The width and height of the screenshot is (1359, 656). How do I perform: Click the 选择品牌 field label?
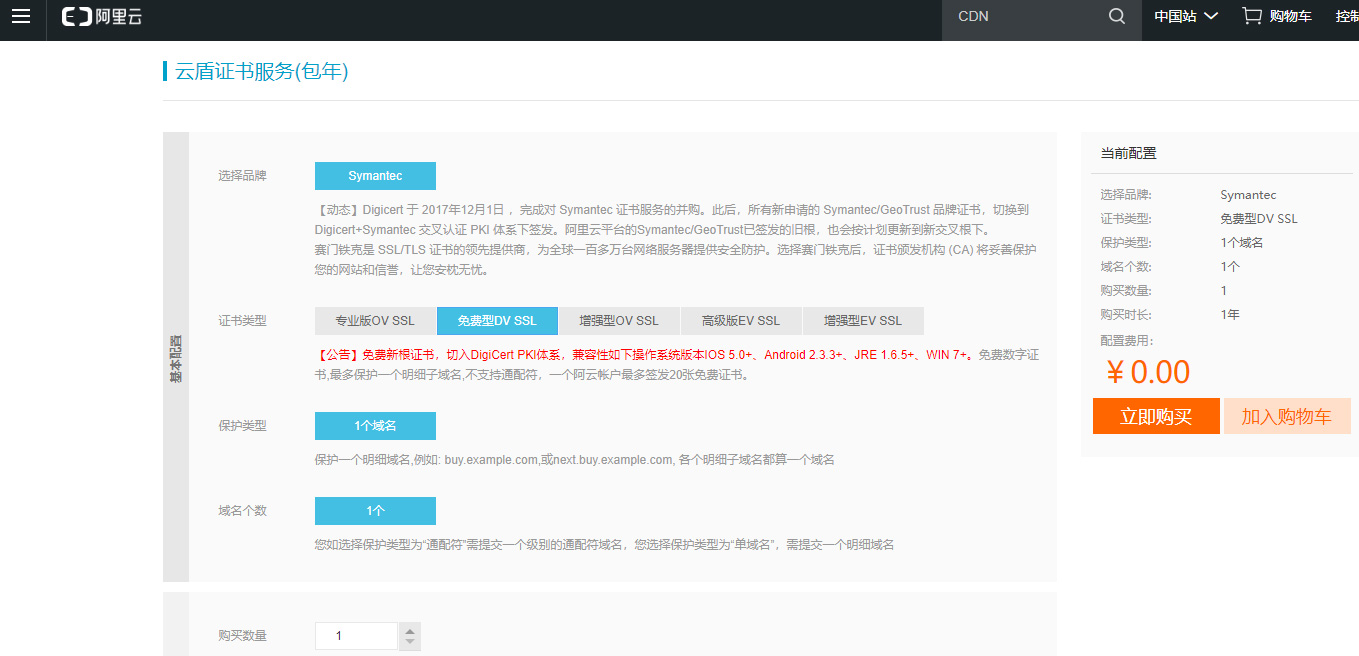[x=243, y=176]
